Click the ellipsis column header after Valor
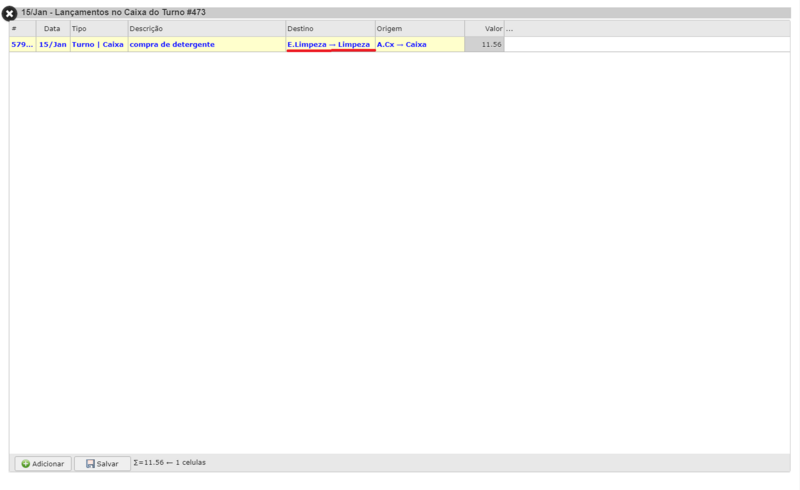 pos(510,29)
